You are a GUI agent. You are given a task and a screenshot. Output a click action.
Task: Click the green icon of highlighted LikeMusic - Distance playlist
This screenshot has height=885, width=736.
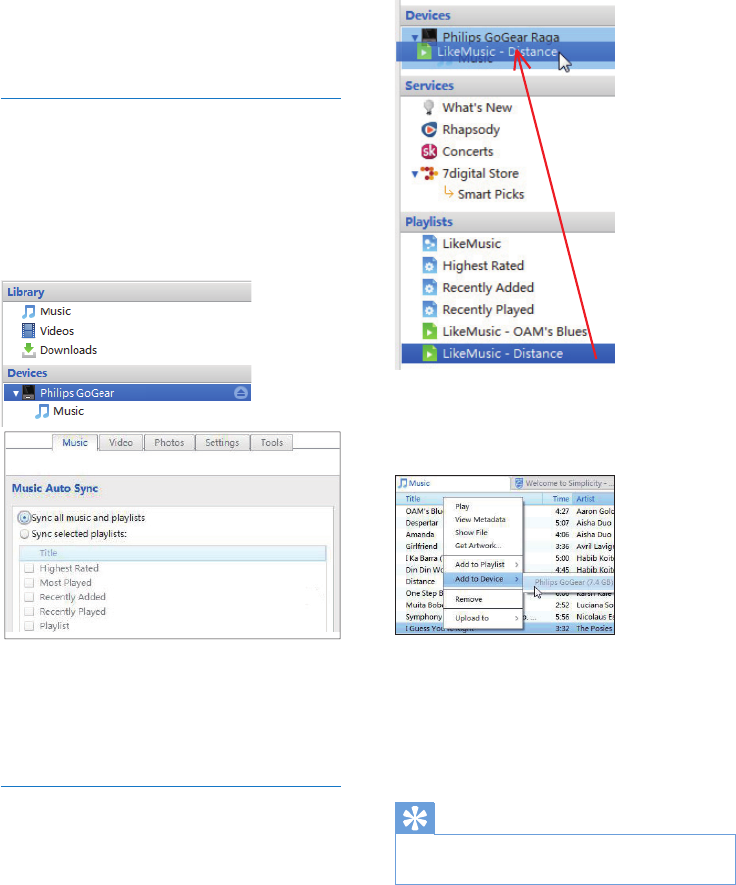430,354
